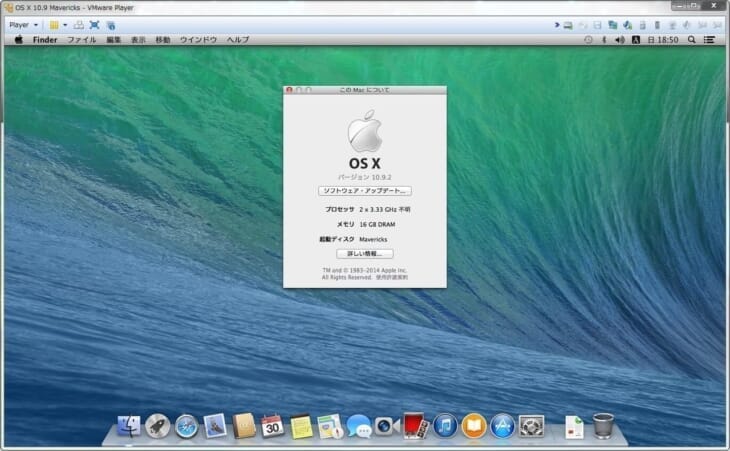
Task: Click the hard disk device icon in VMware toolbar
Action: pos(568,25)
